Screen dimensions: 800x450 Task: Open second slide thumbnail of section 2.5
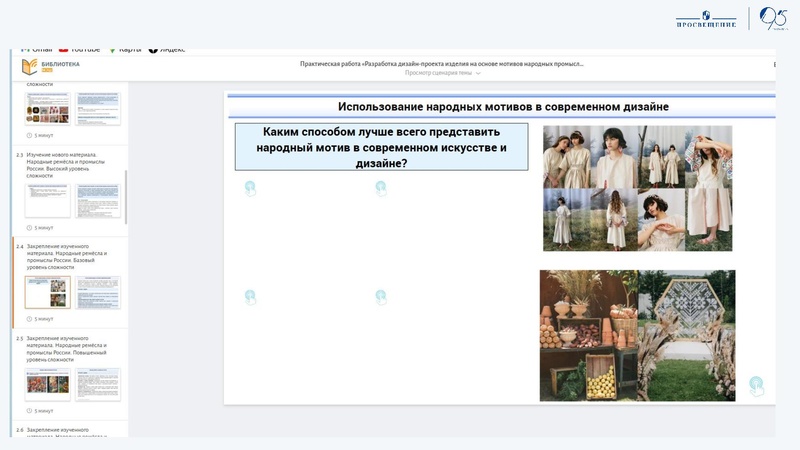click(97, 384)
